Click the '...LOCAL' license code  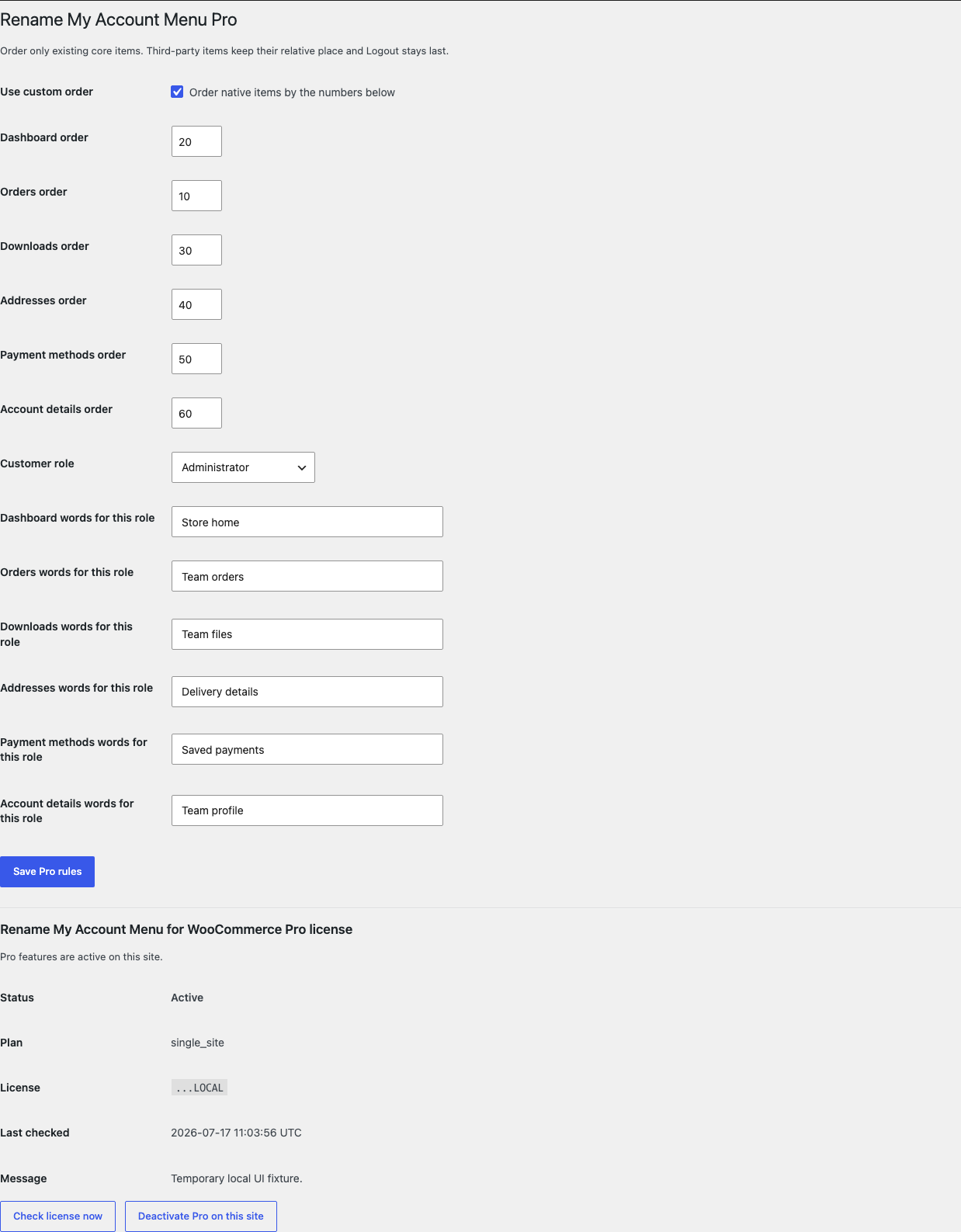[199, 1088]
